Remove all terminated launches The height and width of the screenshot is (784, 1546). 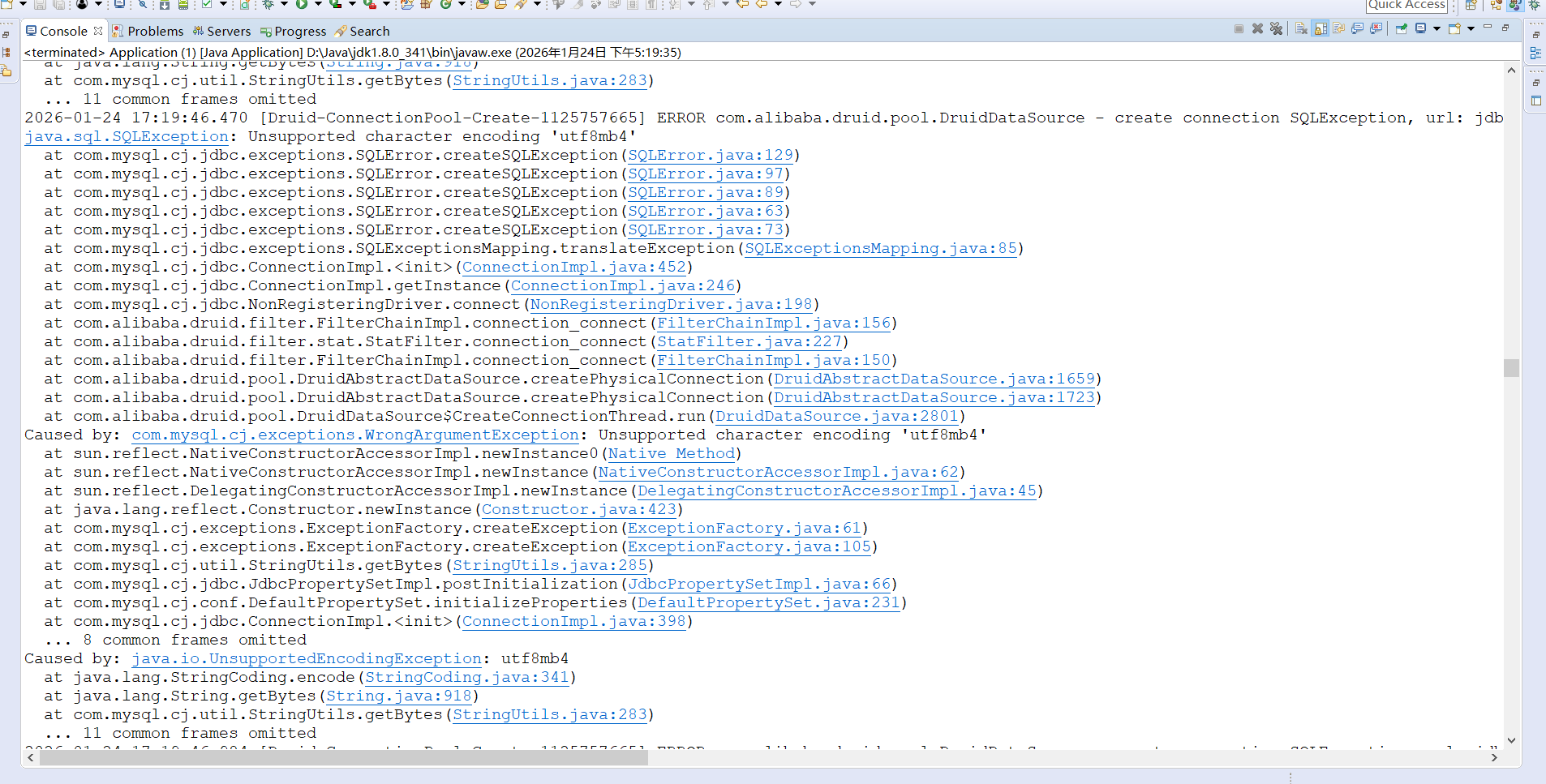(x=1277, y=30)
